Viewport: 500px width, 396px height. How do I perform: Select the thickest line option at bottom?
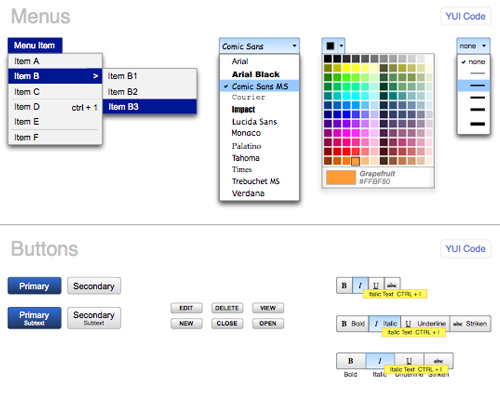click(x=473, y=124)
